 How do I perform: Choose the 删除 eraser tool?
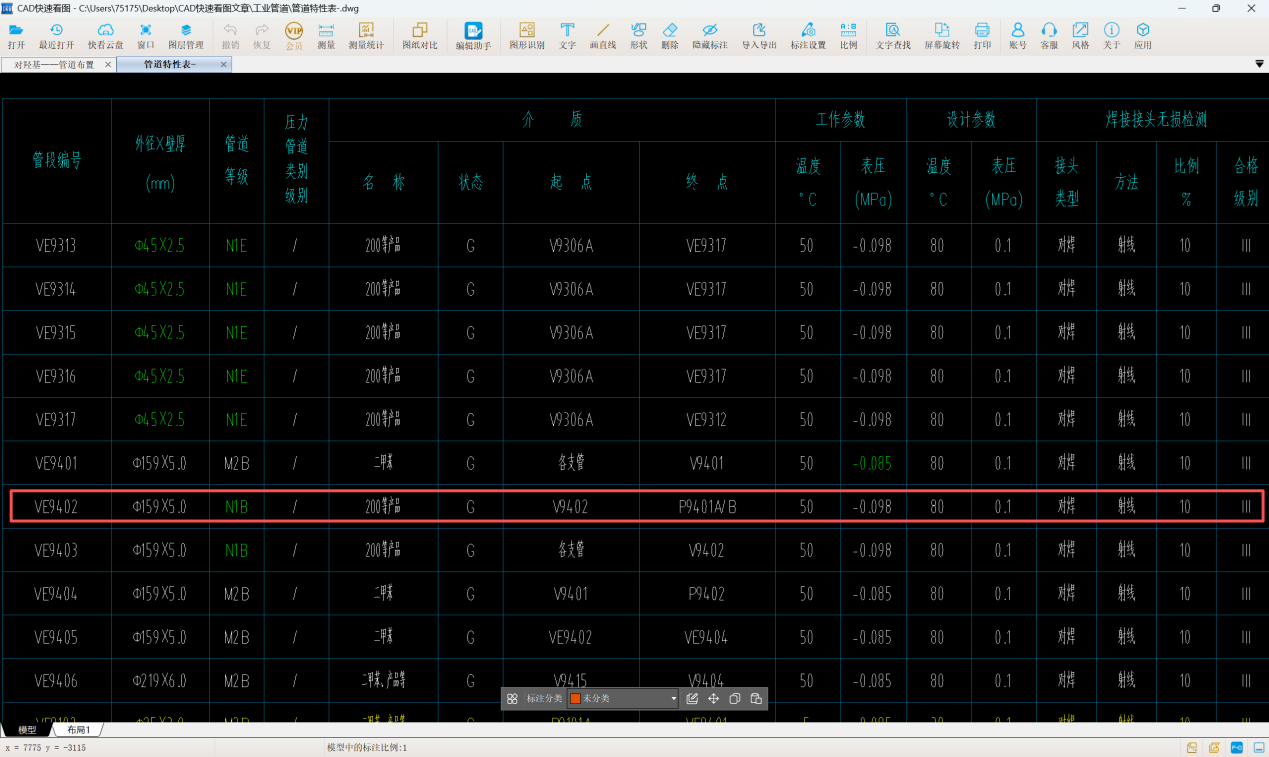coord(670,36)
